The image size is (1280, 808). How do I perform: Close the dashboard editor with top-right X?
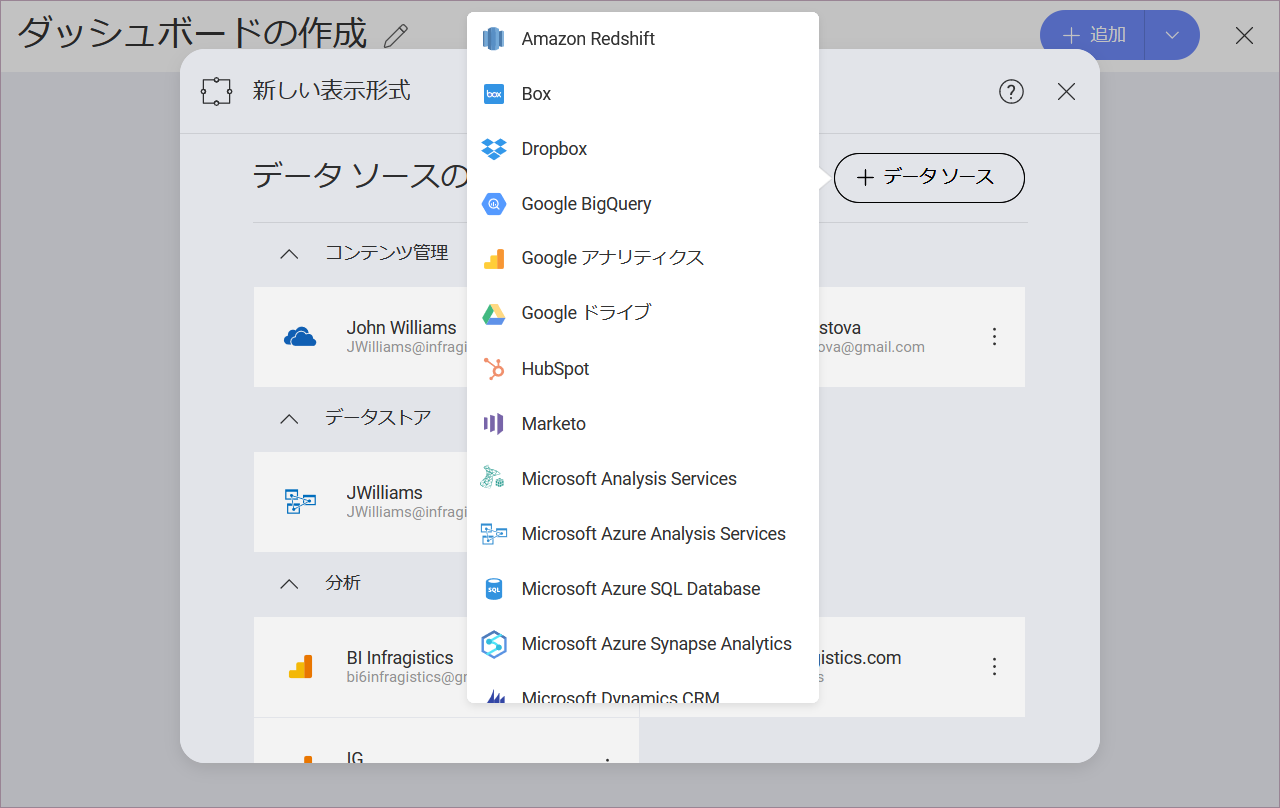click(x=1244, y=36)
